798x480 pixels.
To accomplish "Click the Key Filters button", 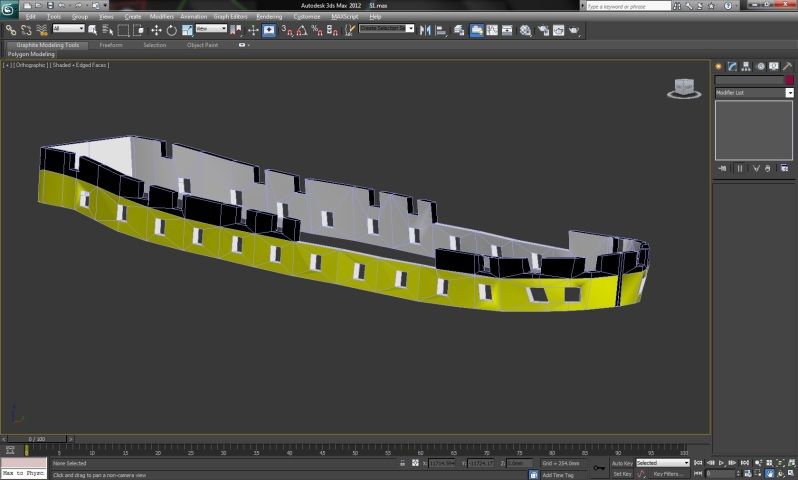I will [668, 474].
